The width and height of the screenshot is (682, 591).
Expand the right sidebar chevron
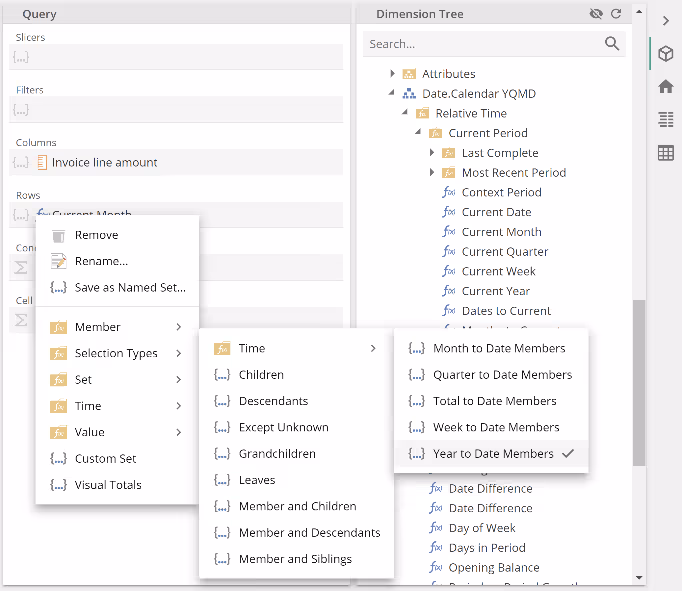coord(665,20)
